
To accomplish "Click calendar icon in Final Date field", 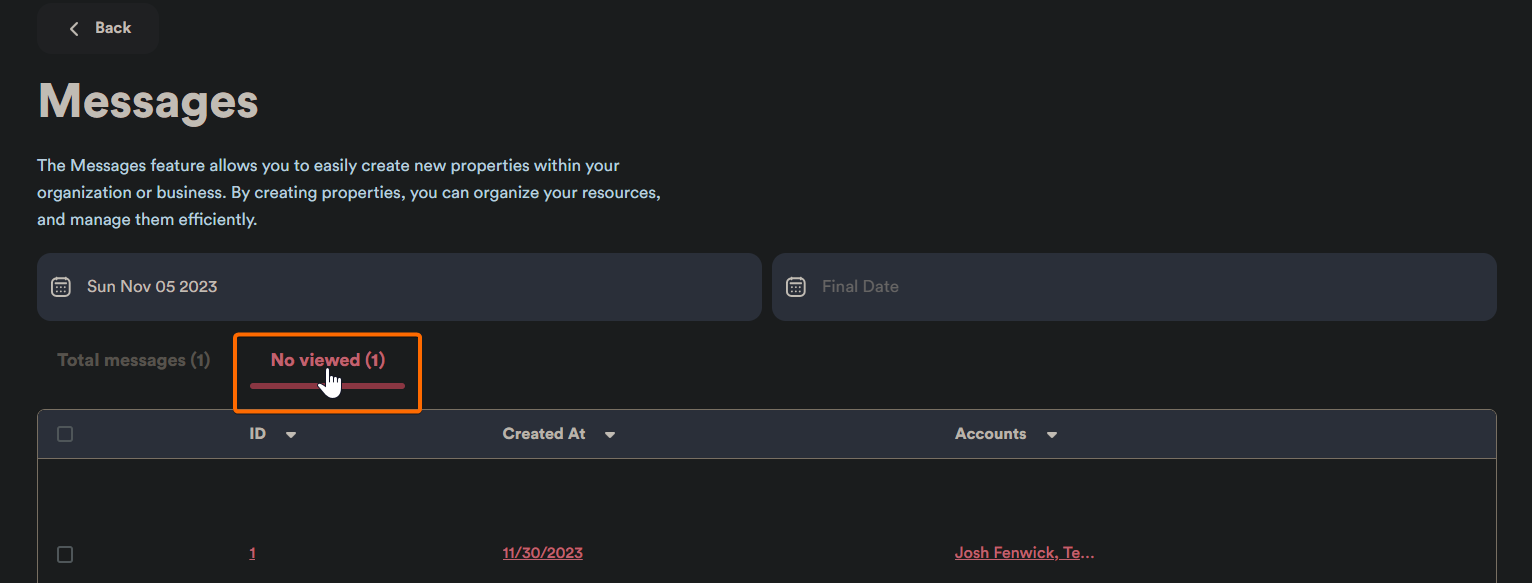I will click(796, 287).
